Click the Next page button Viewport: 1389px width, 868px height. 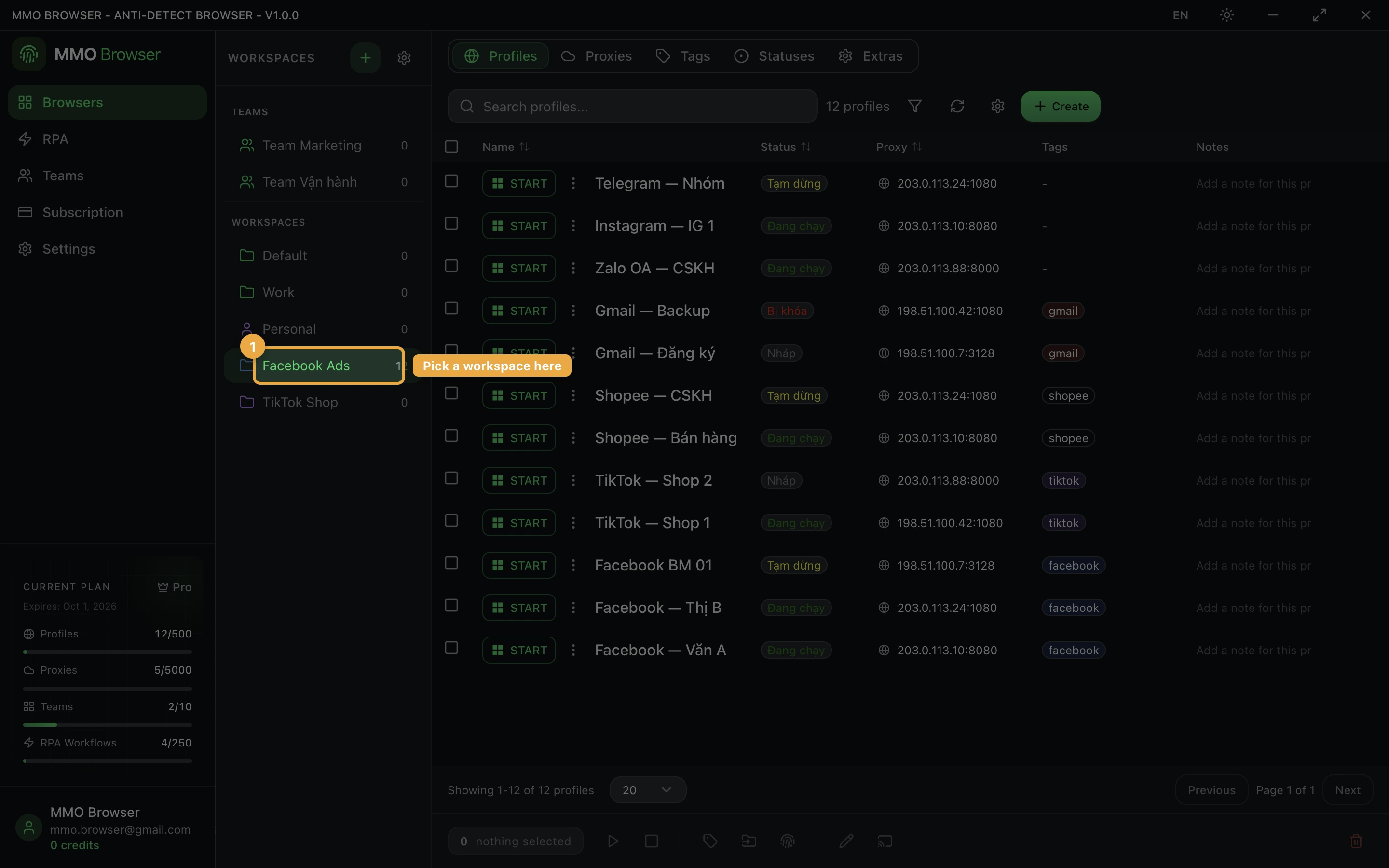(x=1348, y=790)
